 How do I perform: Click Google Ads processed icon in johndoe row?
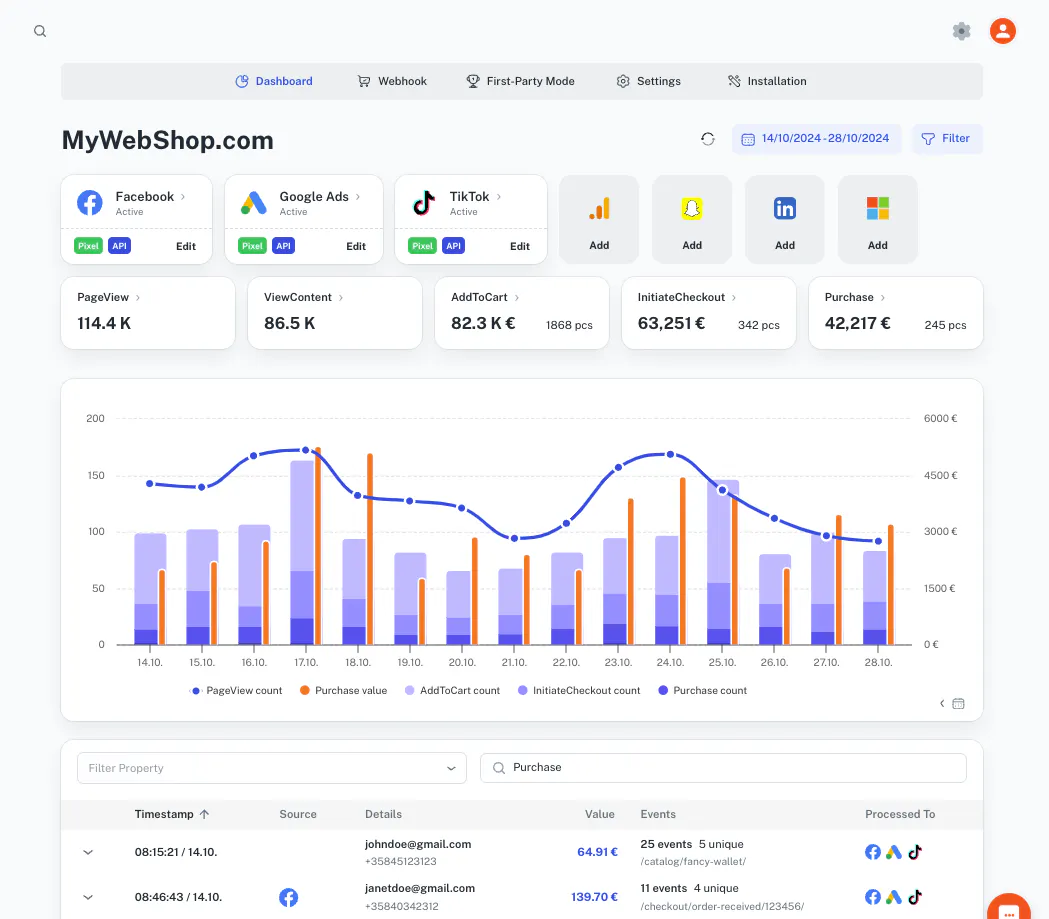pyautogui.click(x=894, y=852)
